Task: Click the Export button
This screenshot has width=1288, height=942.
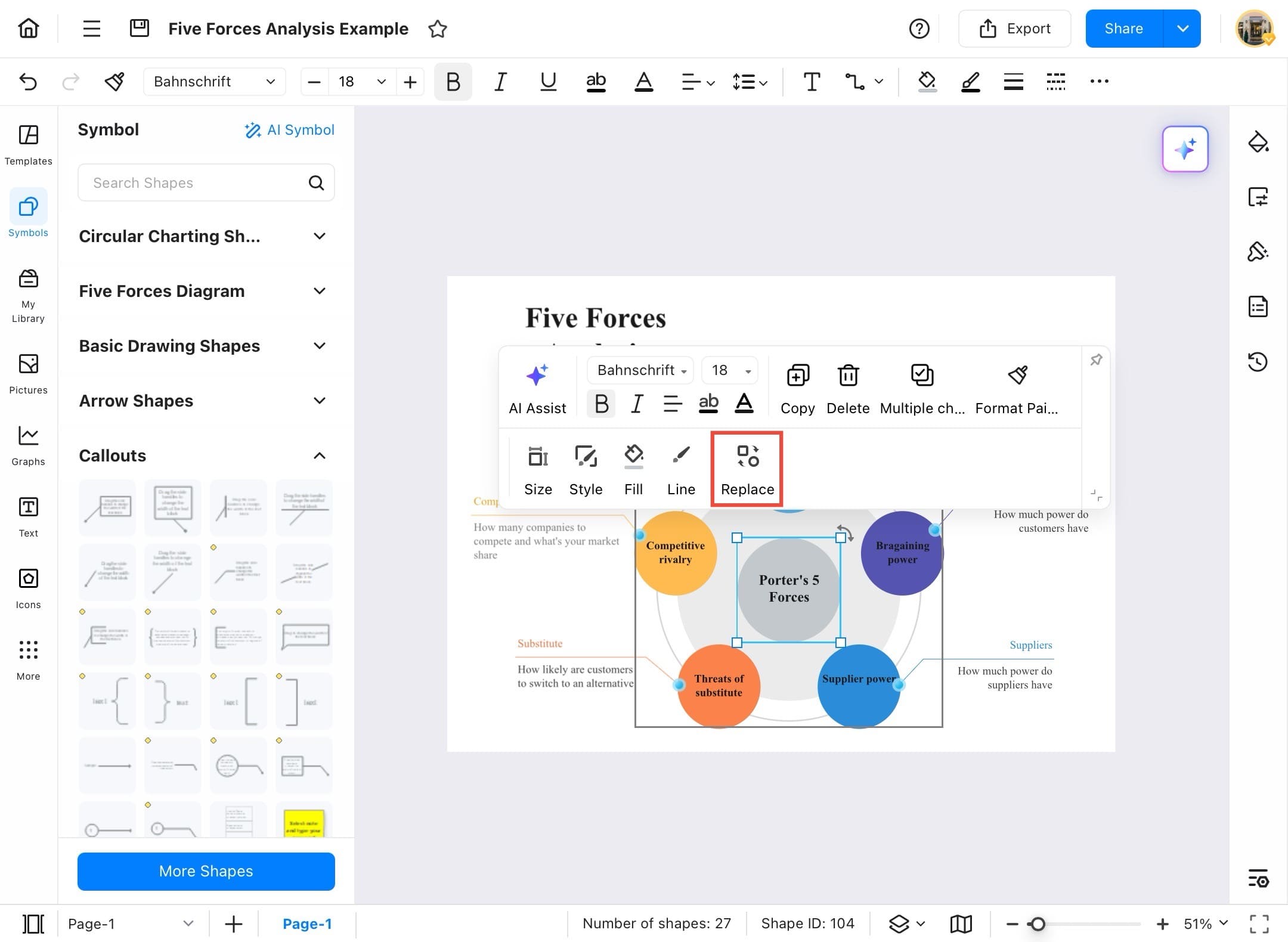Action: (1014, 29)
